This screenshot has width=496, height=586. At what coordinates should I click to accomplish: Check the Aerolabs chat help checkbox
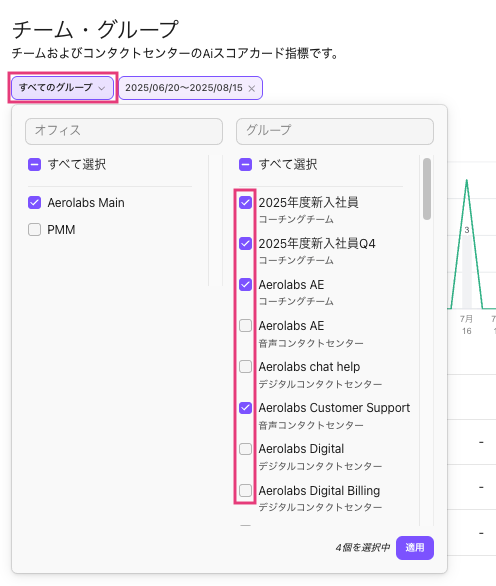tap(245, 367)
